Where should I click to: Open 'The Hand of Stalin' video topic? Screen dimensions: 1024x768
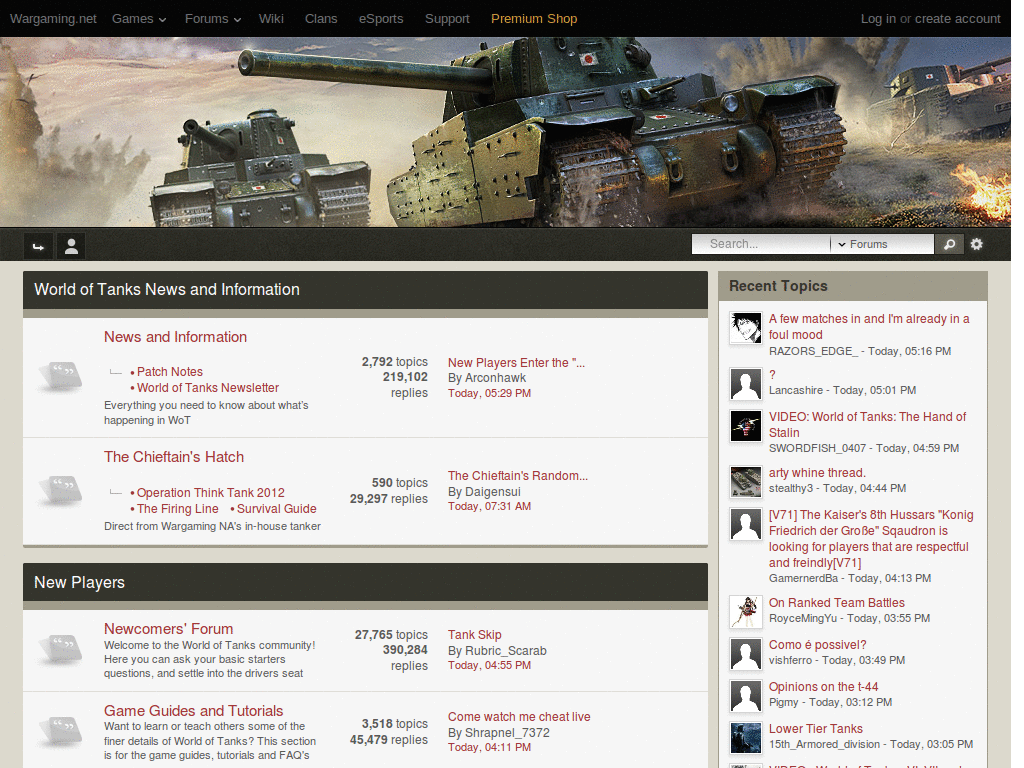coord(867,424)
